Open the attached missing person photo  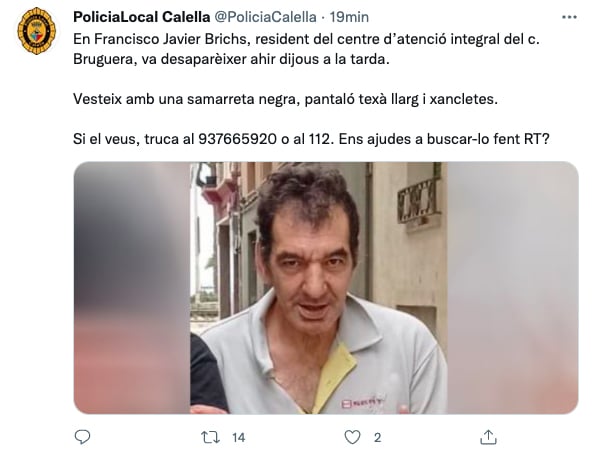tap(326, 288)
